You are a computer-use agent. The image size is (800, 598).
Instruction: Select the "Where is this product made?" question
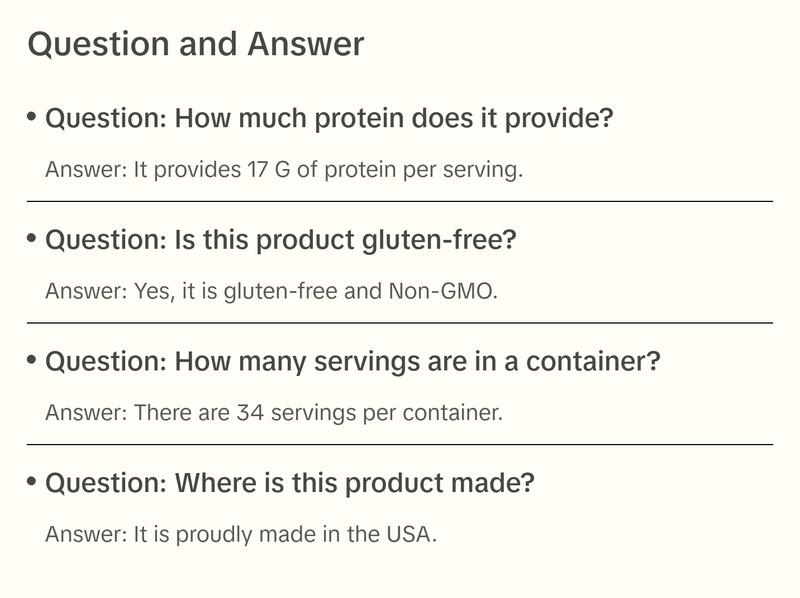(290, 484)
